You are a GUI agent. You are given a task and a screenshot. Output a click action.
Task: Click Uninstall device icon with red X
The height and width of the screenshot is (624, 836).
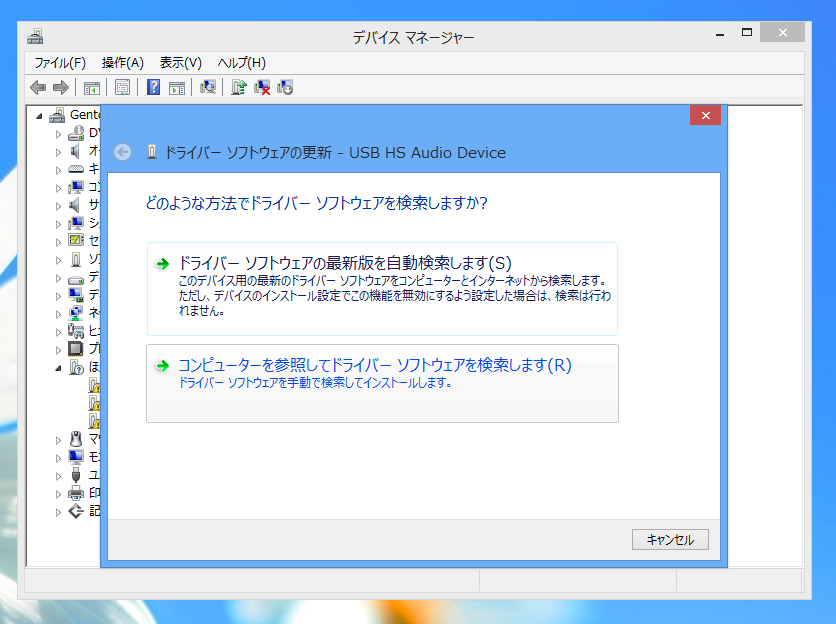[x=262, y=87]
